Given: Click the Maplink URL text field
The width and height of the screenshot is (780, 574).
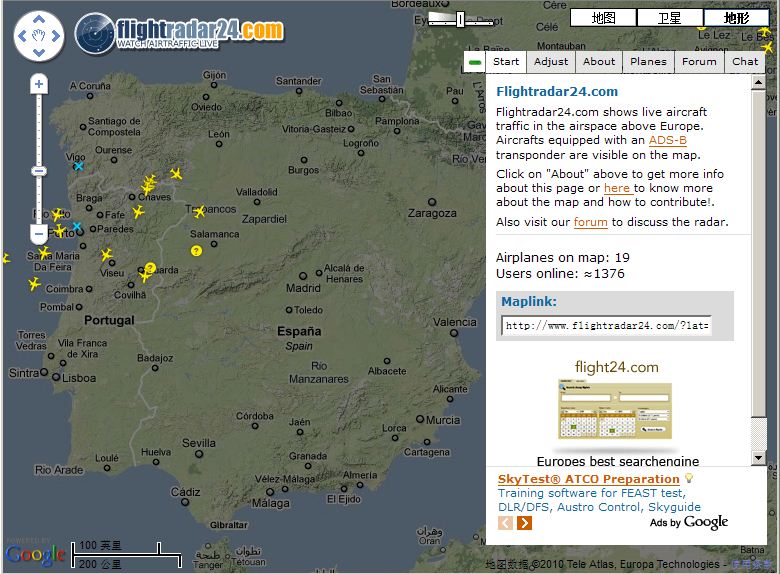Looking at the screenshot, I should coord(606,326).
